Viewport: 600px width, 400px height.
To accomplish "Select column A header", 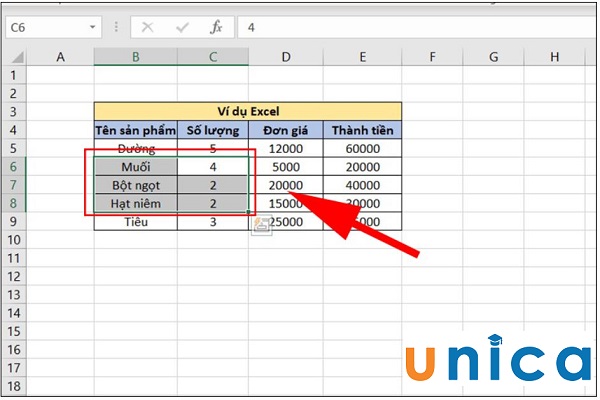I will 60,57.
